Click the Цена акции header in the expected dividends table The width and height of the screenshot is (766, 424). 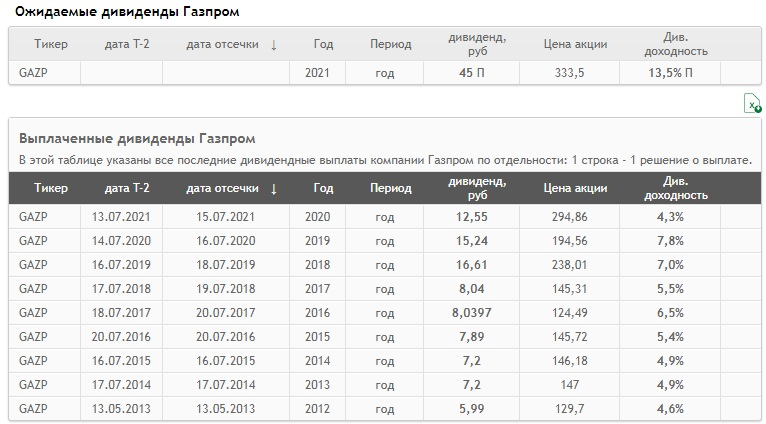pyautogui.click(x=575, y=44)
